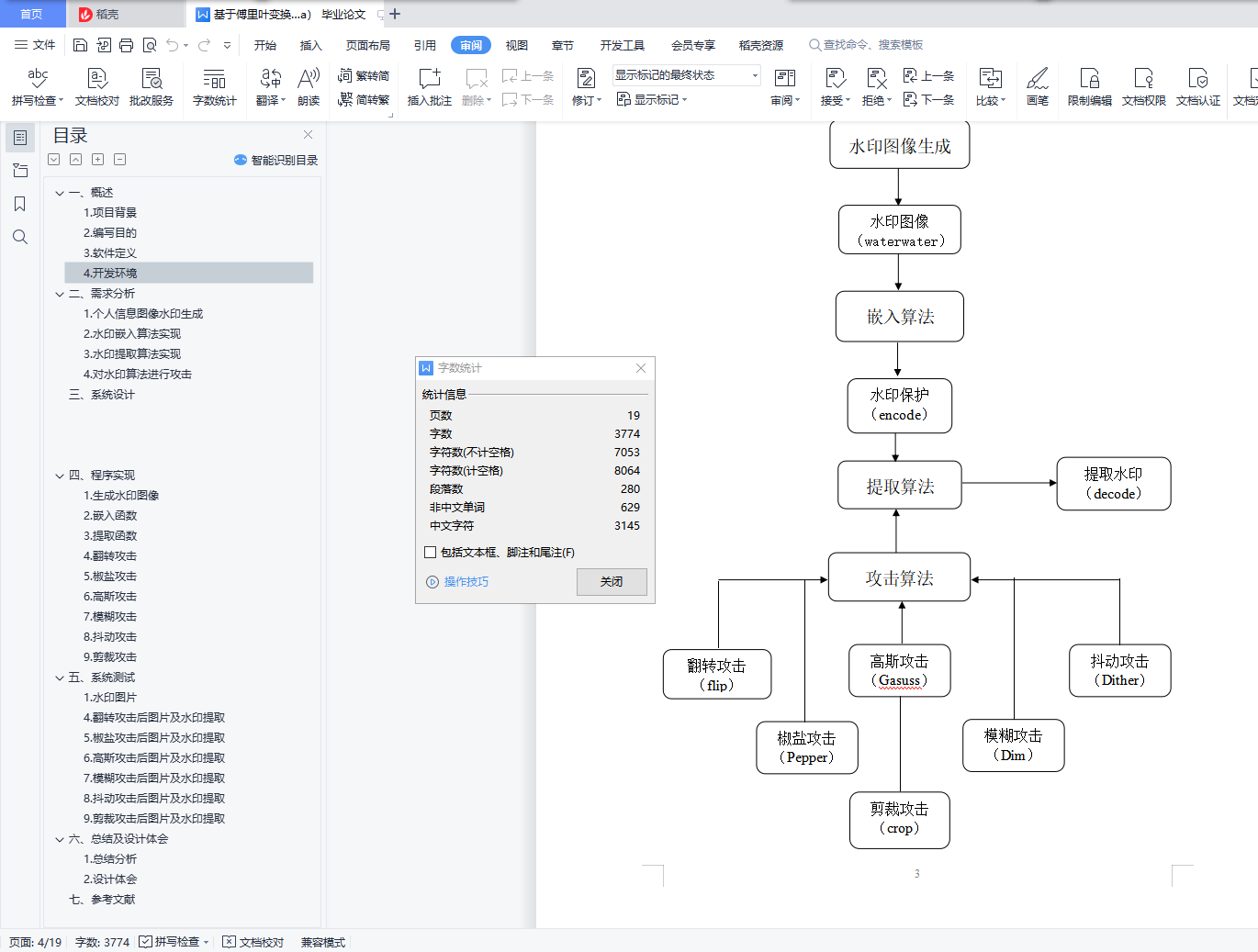Go to next revision with the ribbon's right-hand 下一条
Viewport: 1258px width, 952px height.
point(929,99)
